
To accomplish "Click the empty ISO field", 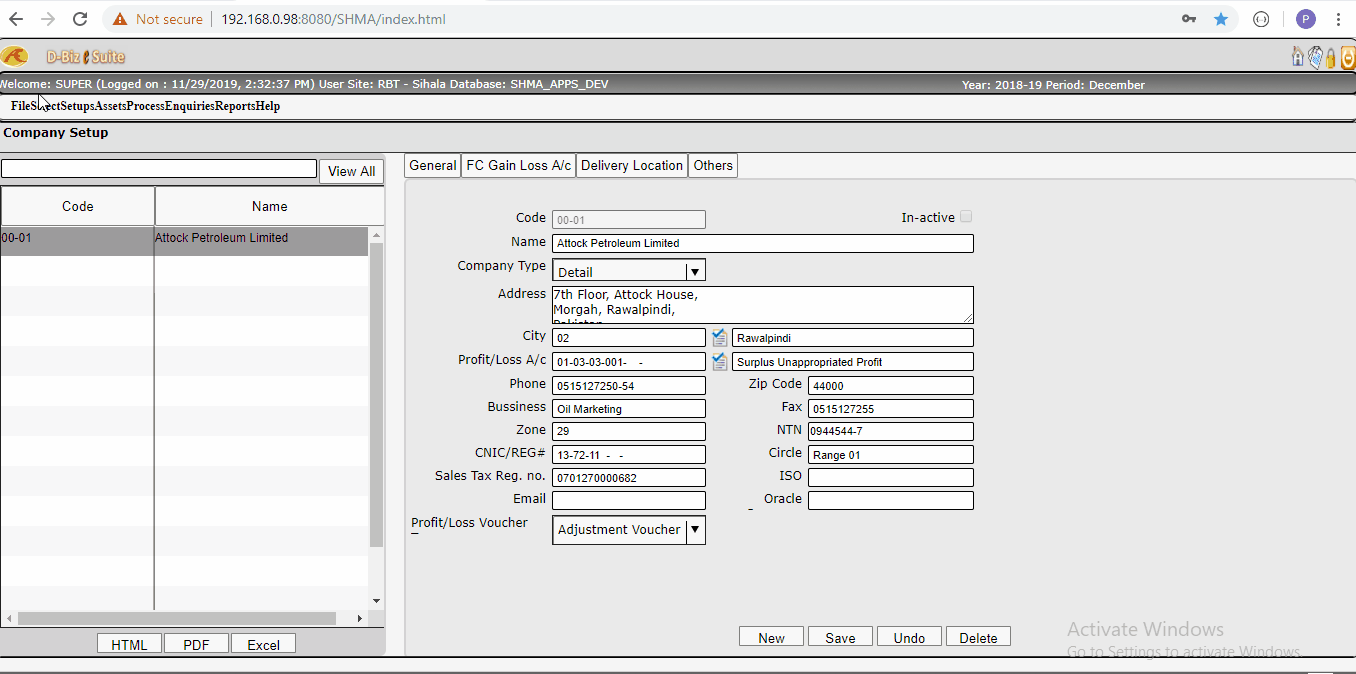I will click(x=891, y=477).
